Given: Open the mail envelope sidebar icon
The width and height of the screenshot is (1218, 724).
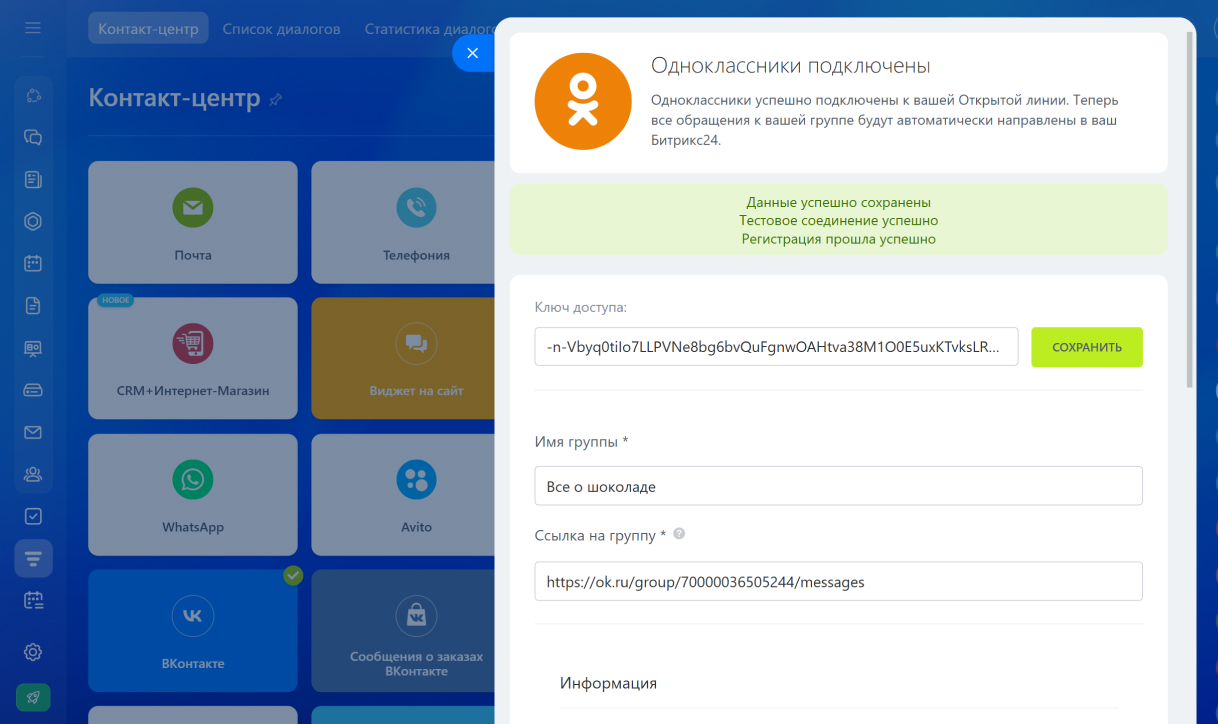Looking at the screenshot, I should 33,432.
